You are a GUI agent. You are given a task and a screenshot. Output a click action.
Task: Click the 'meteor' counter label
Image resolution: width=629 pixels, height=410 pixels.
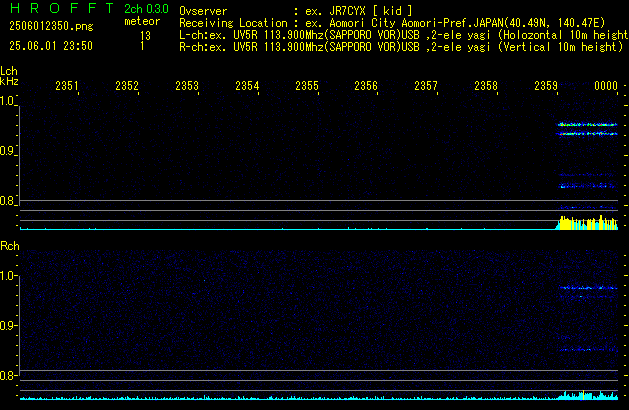point(142,21)
